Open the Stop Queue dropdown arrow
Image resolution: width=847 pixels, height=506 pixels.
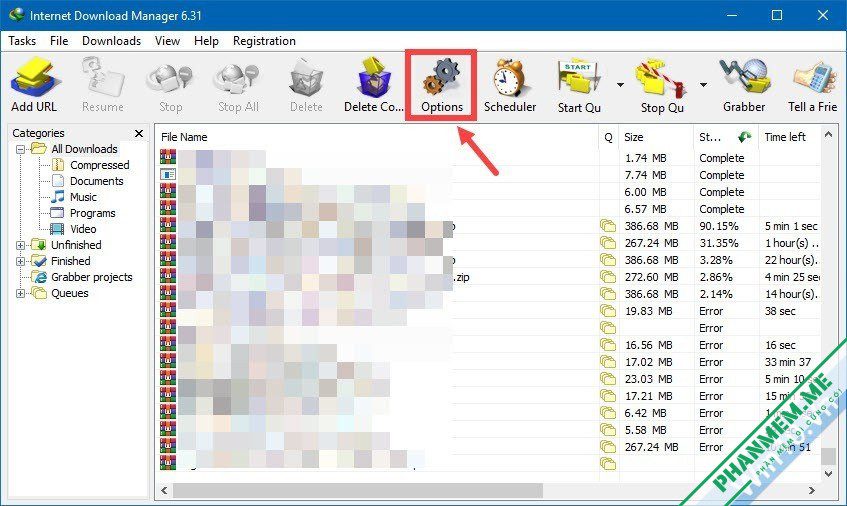pyautogui.click(x=703, y=85)
